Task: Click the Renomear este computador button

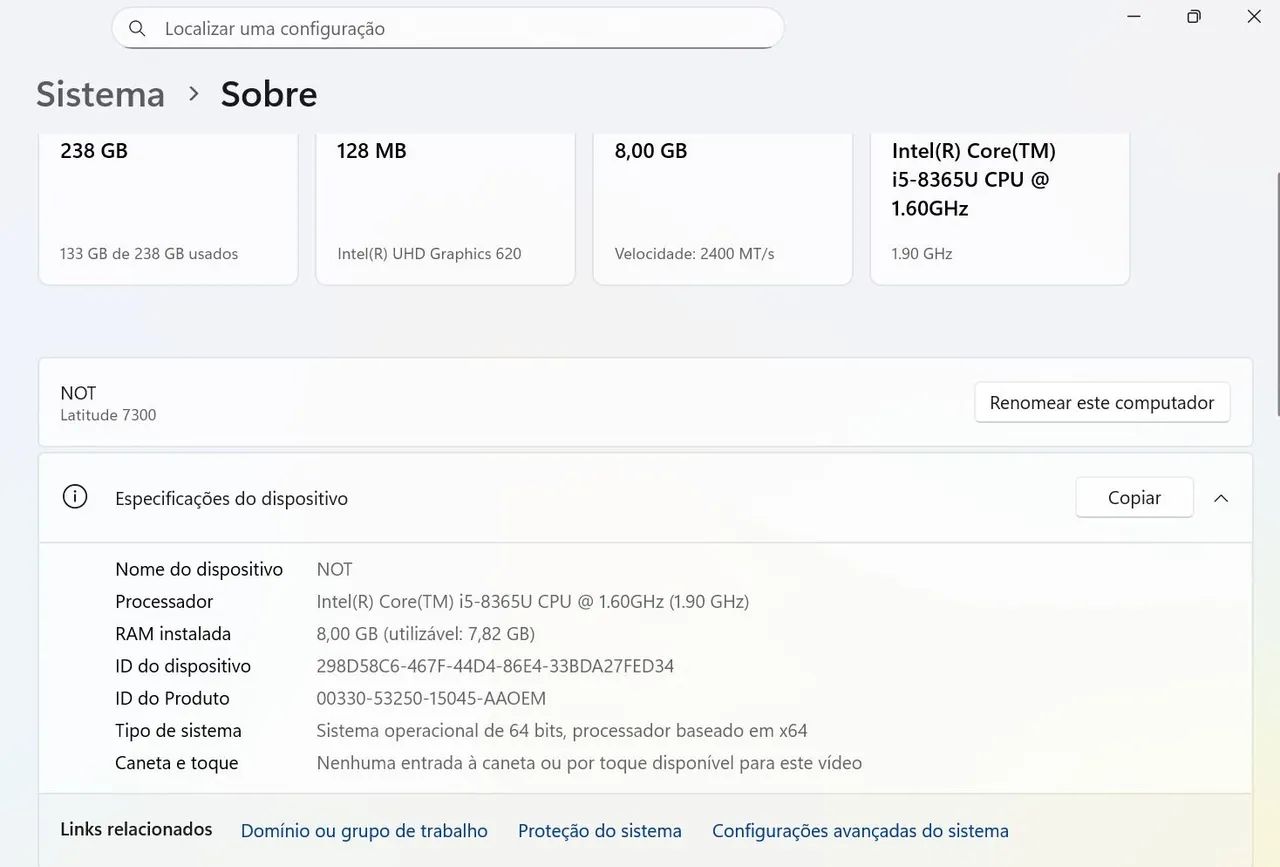Action: (1102, 402)
